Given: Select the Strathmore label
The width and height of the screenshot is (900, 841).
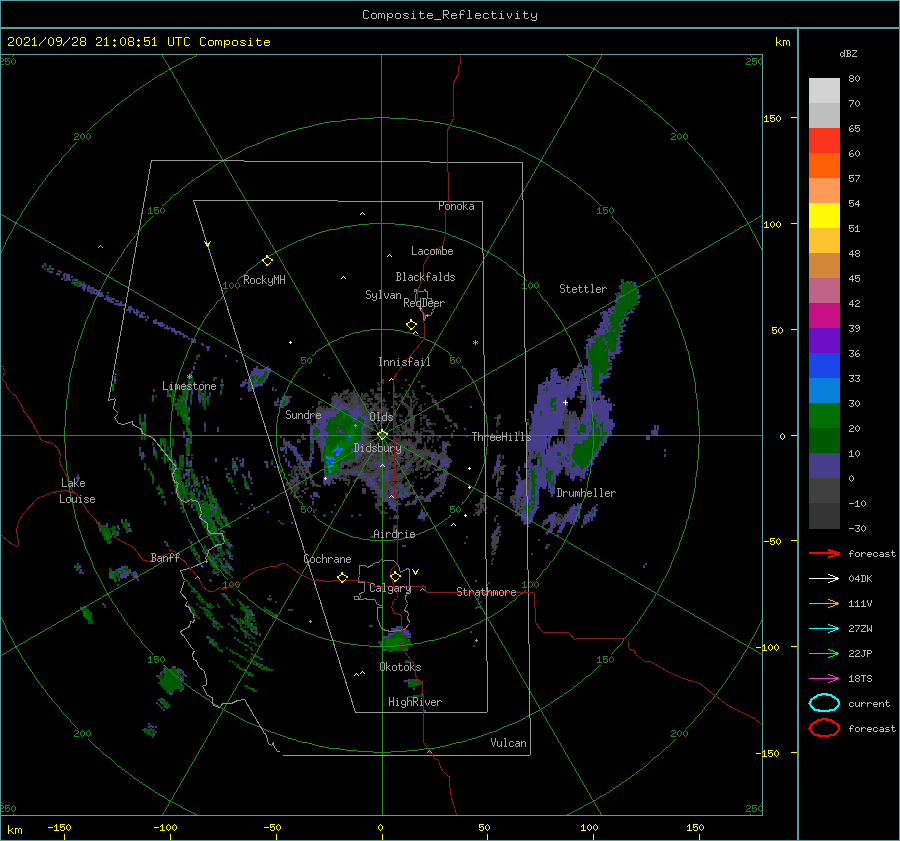Looking at the screenshot, I should [x=486, y=592].
